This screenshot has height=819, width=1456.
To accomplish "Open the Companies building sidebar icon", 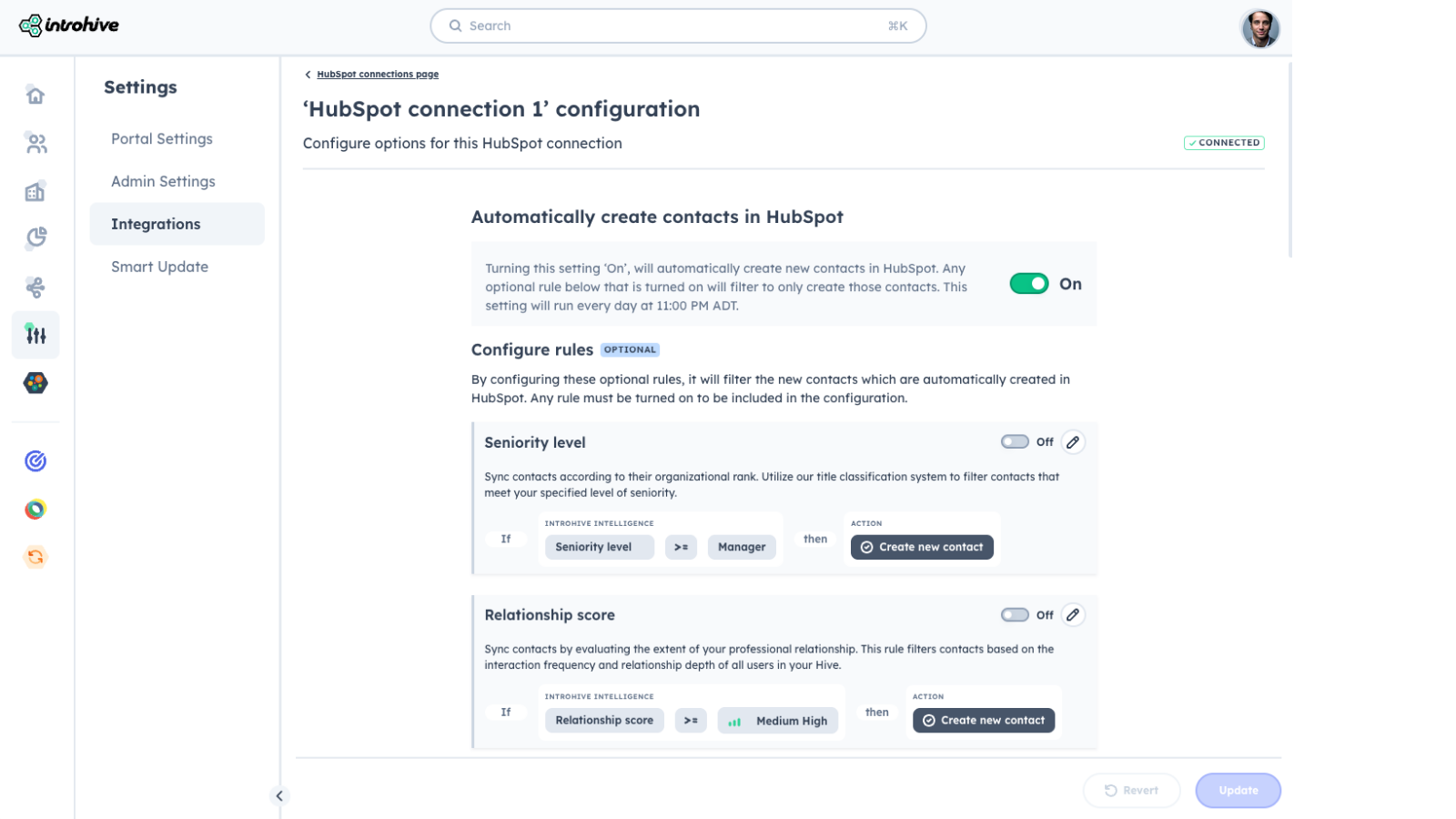I will pos(35,191).
